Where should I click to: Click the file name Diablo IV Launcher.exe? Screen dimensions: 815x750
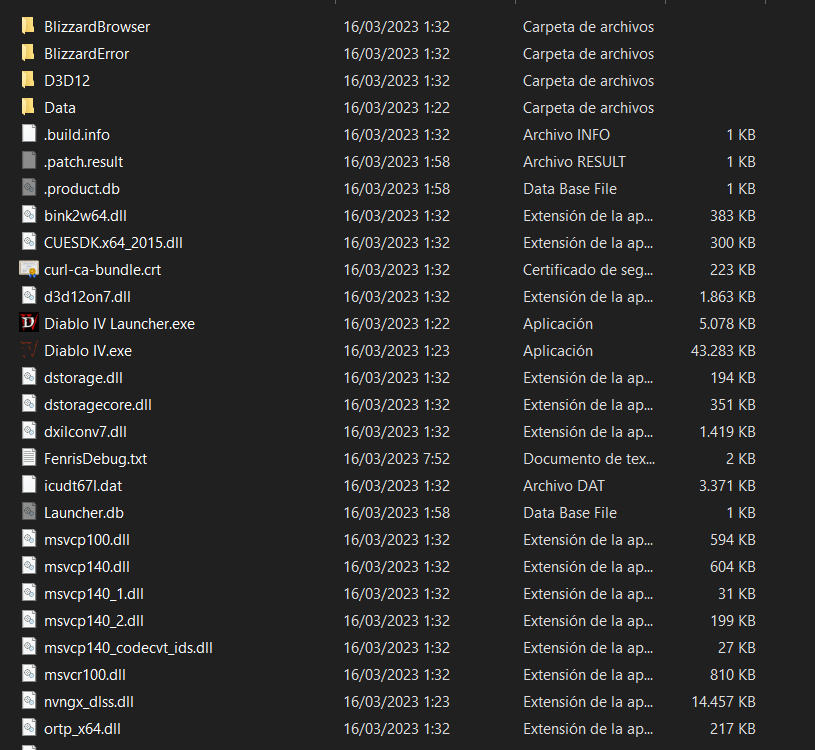click(120, 324)
